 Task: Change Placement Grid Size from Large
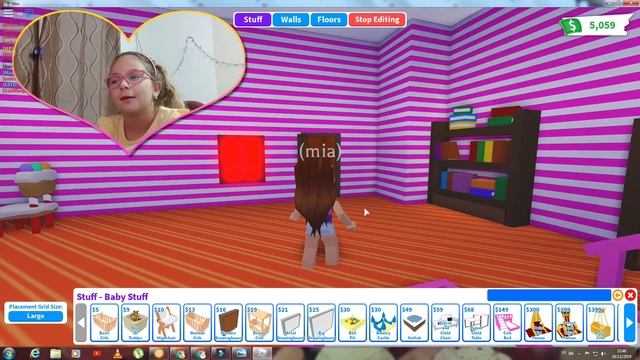[36, 316]
